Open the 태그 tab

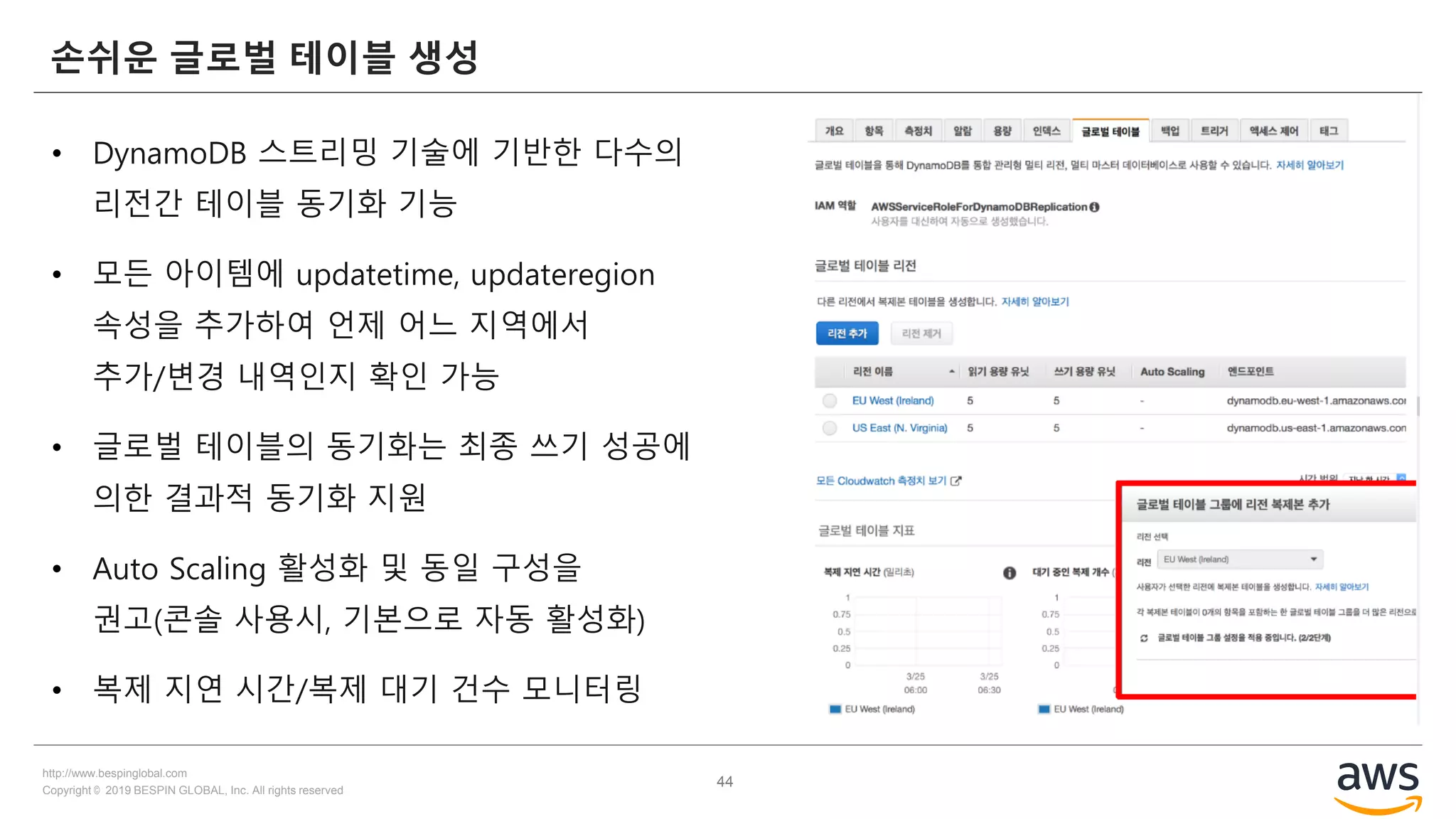[1329, 131]
